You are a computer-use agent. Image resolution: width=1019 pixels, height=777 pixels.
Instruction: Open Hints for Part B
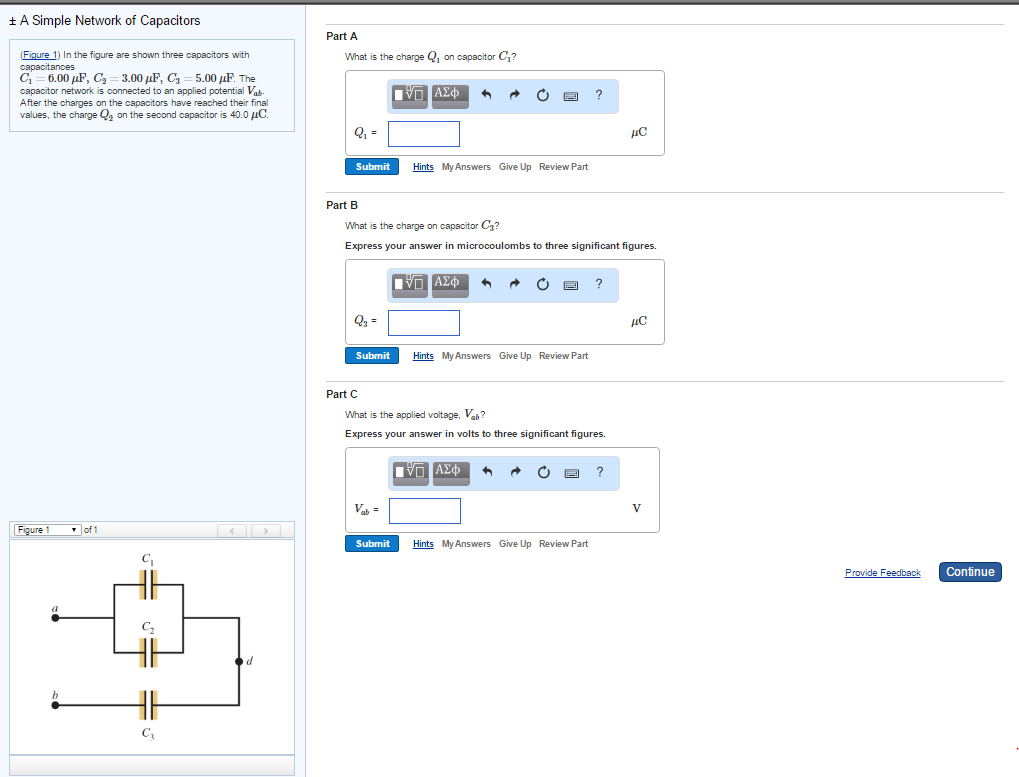click(x=422, y=355)
